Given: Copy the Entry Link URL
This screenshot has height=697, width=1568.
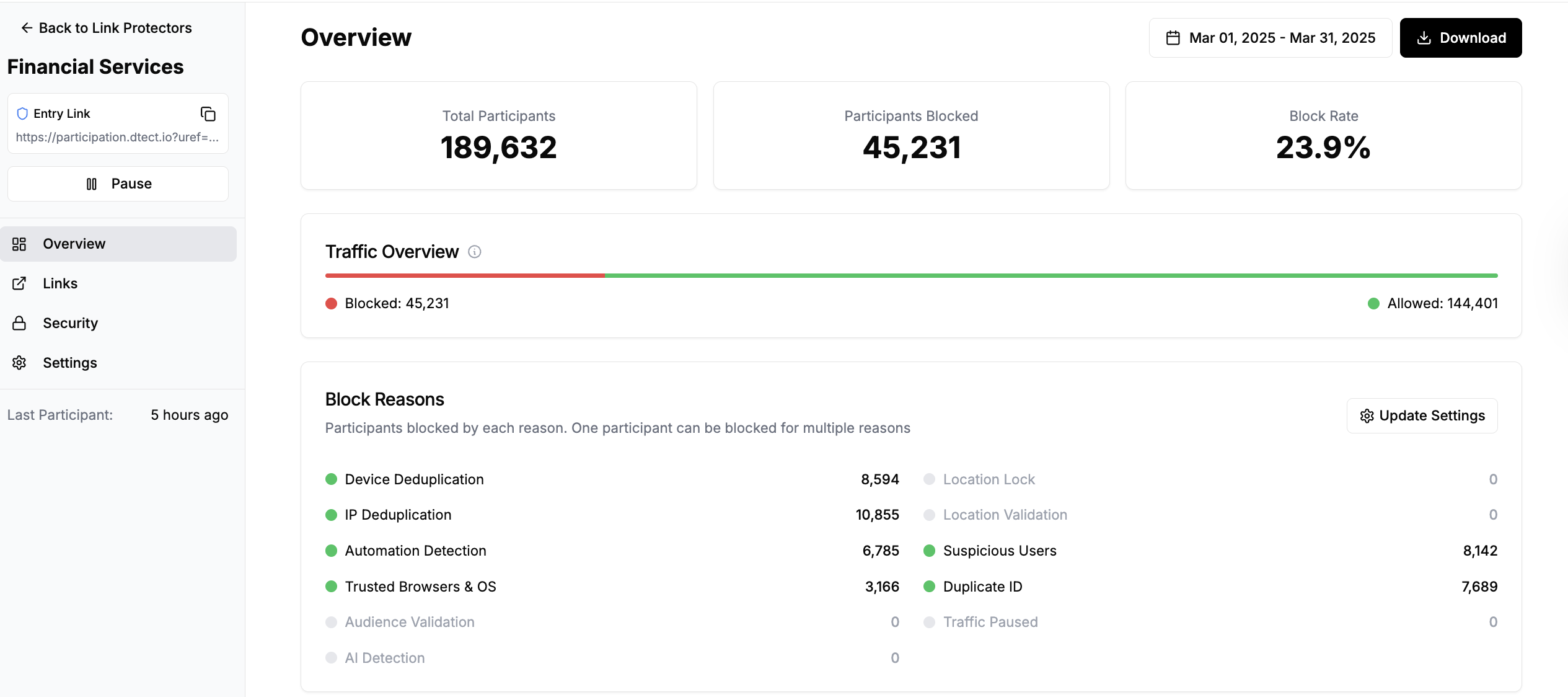Looking at the screenshot, I should [x=208, y=114].
